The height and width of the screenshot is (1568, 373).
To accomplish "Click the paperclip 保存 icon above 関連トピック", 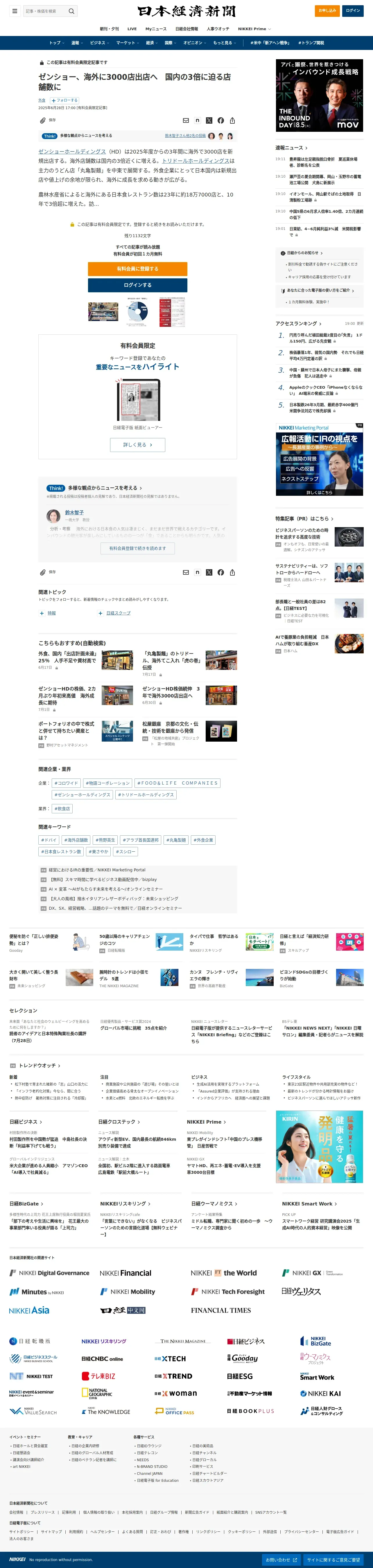I will tap(43, 572).
